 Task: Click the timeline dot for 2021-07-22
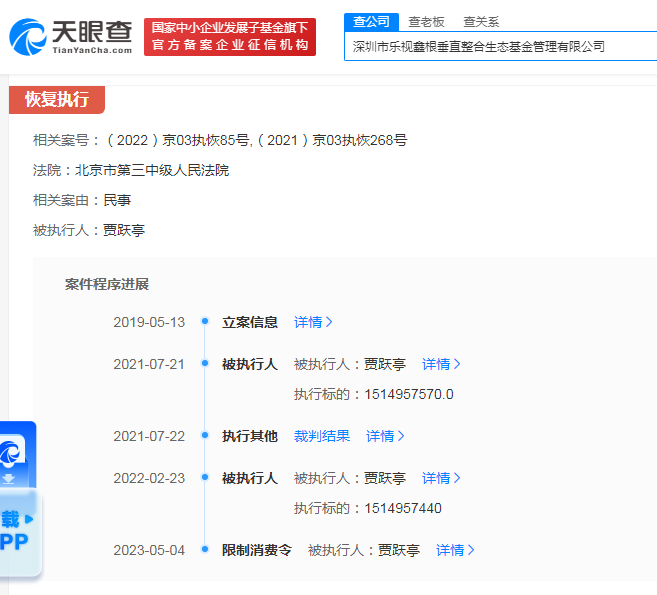(205, 435)
